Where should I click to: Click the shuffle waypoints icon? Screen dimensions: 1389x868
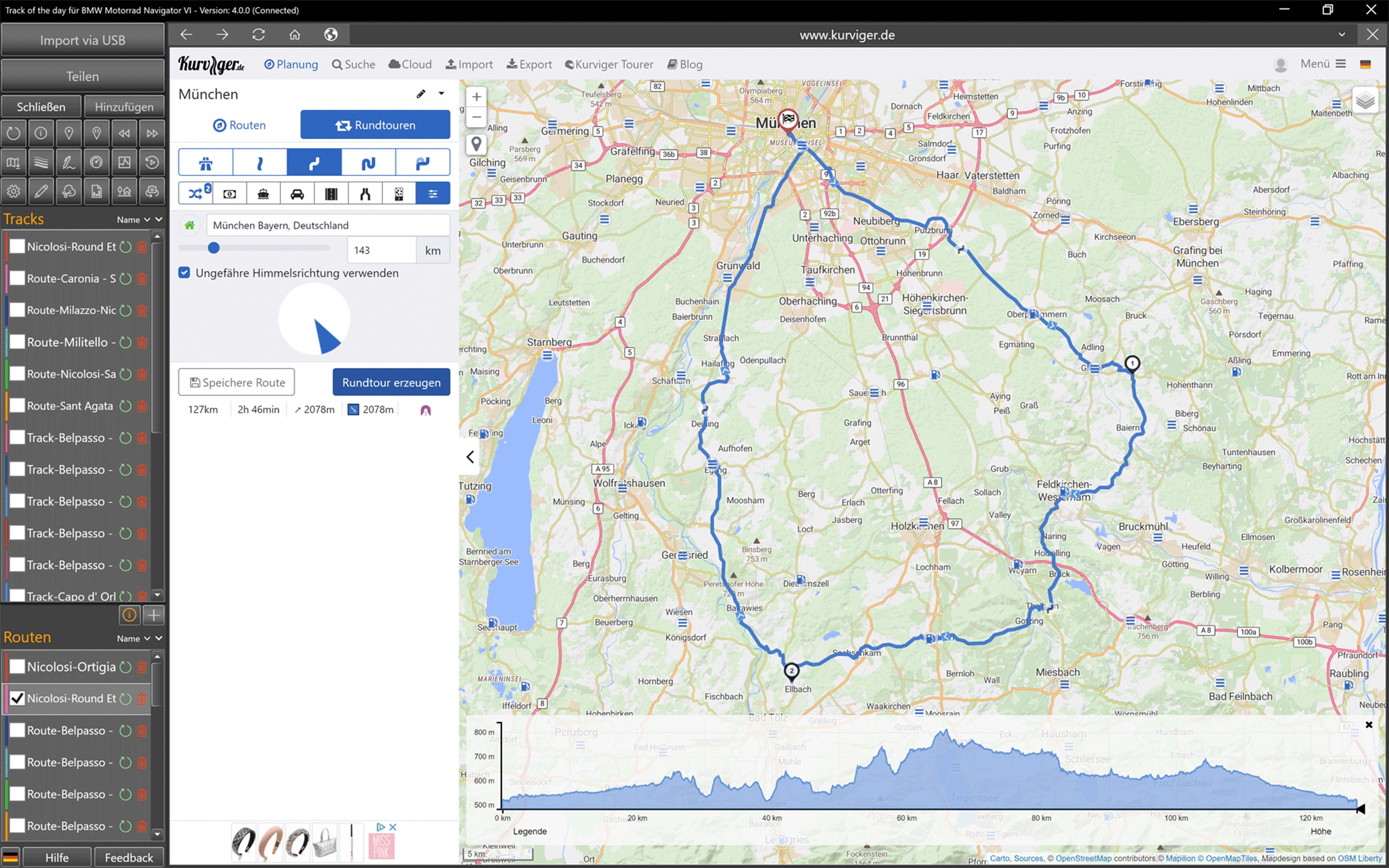point(195,194)
